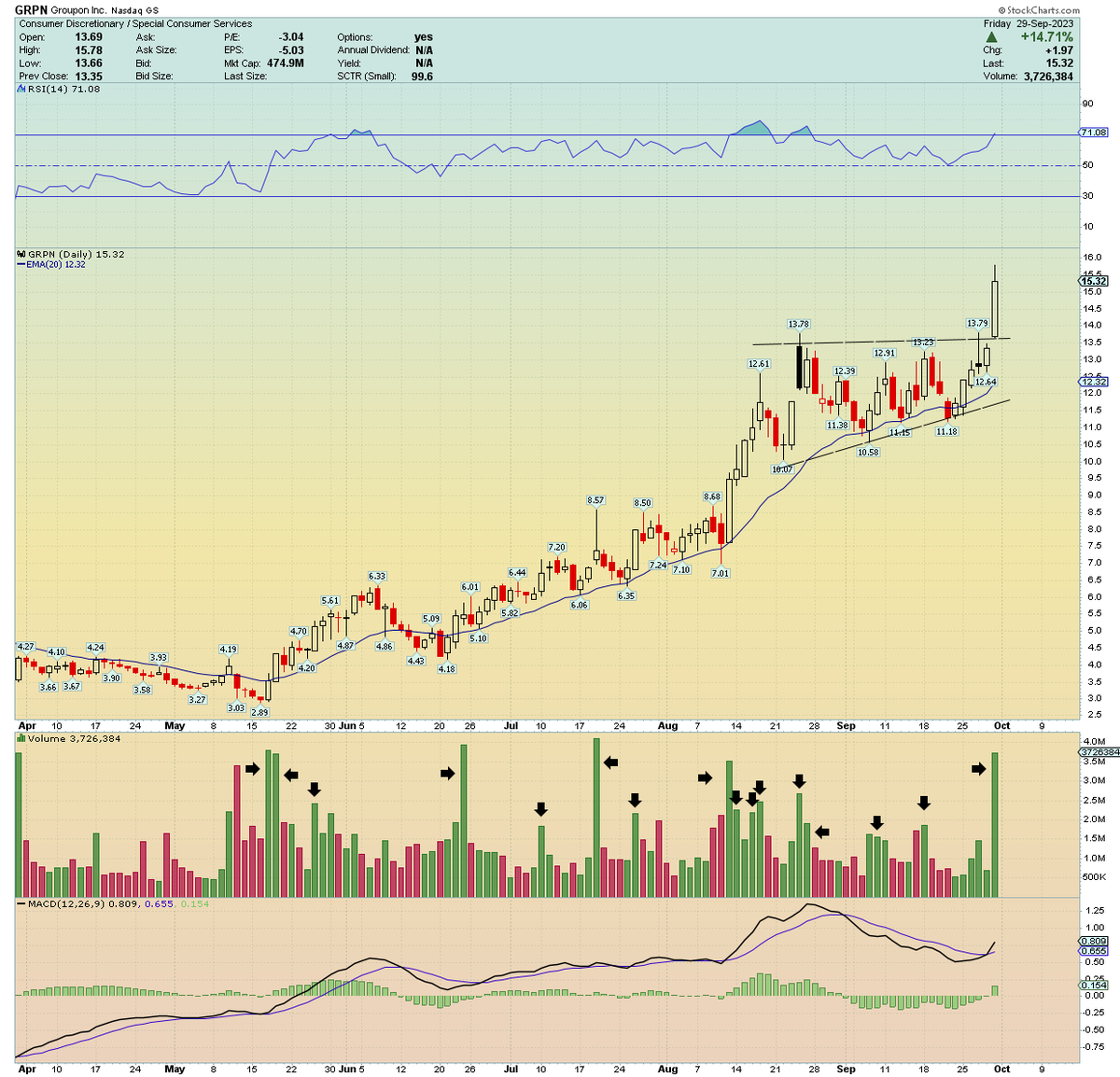Viewport: 1120px width, 1077px height.
Task: Click the 10.07 low price label
Action: (x=781, y=469)
